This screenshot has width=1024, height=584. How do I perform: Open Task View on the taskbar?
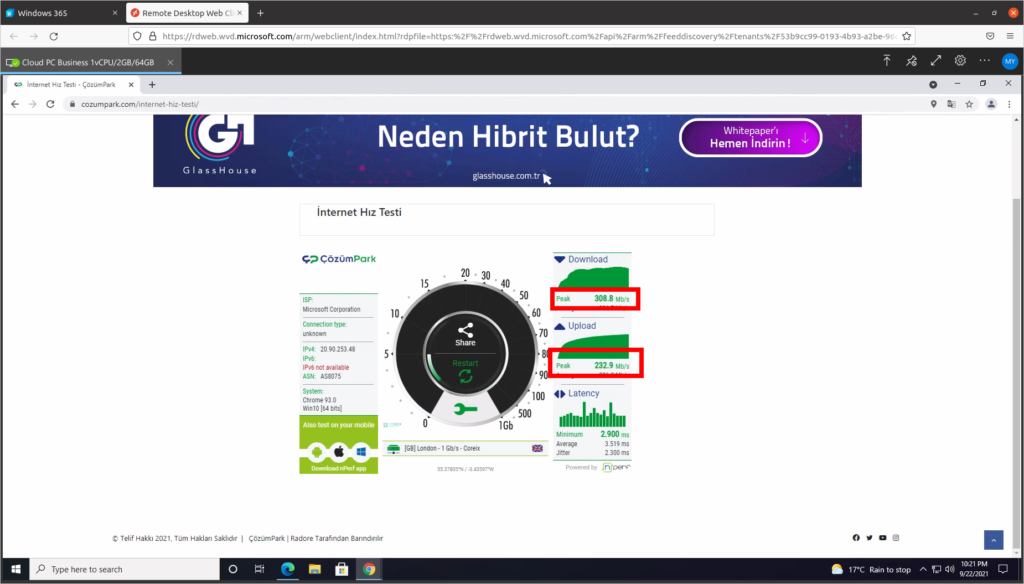coord(259,569)
